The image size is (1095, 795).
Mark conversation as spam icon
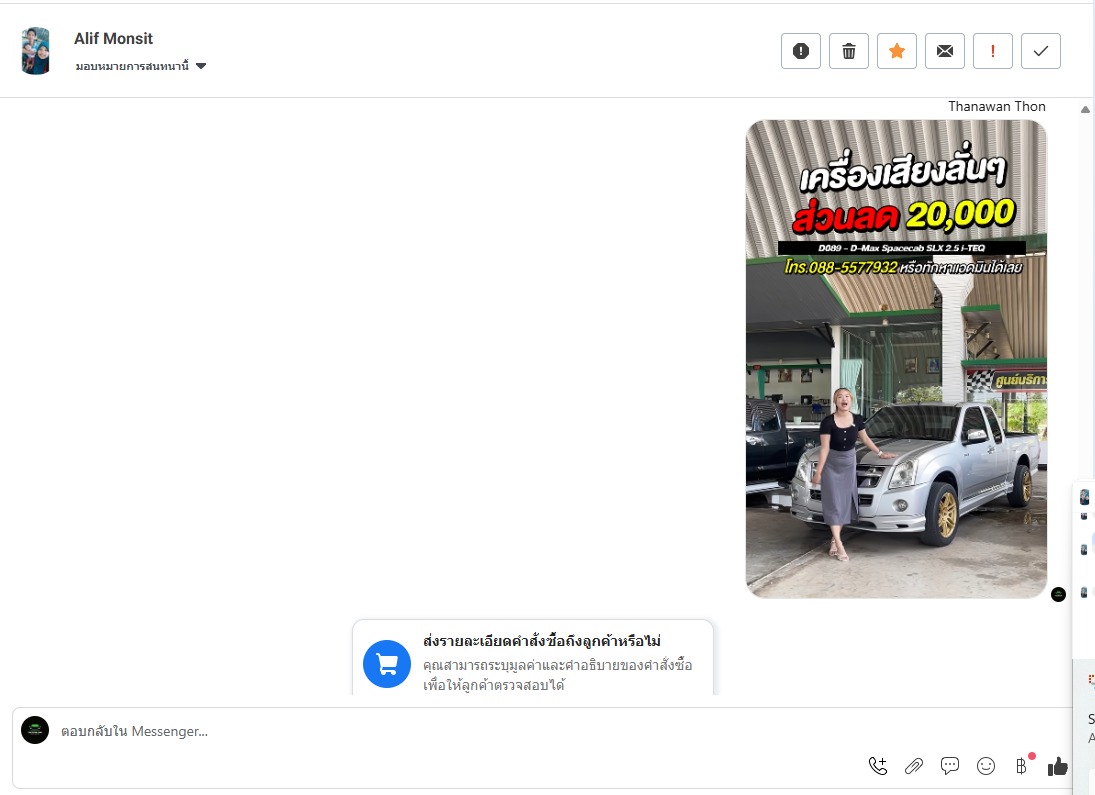click(800, 51)
